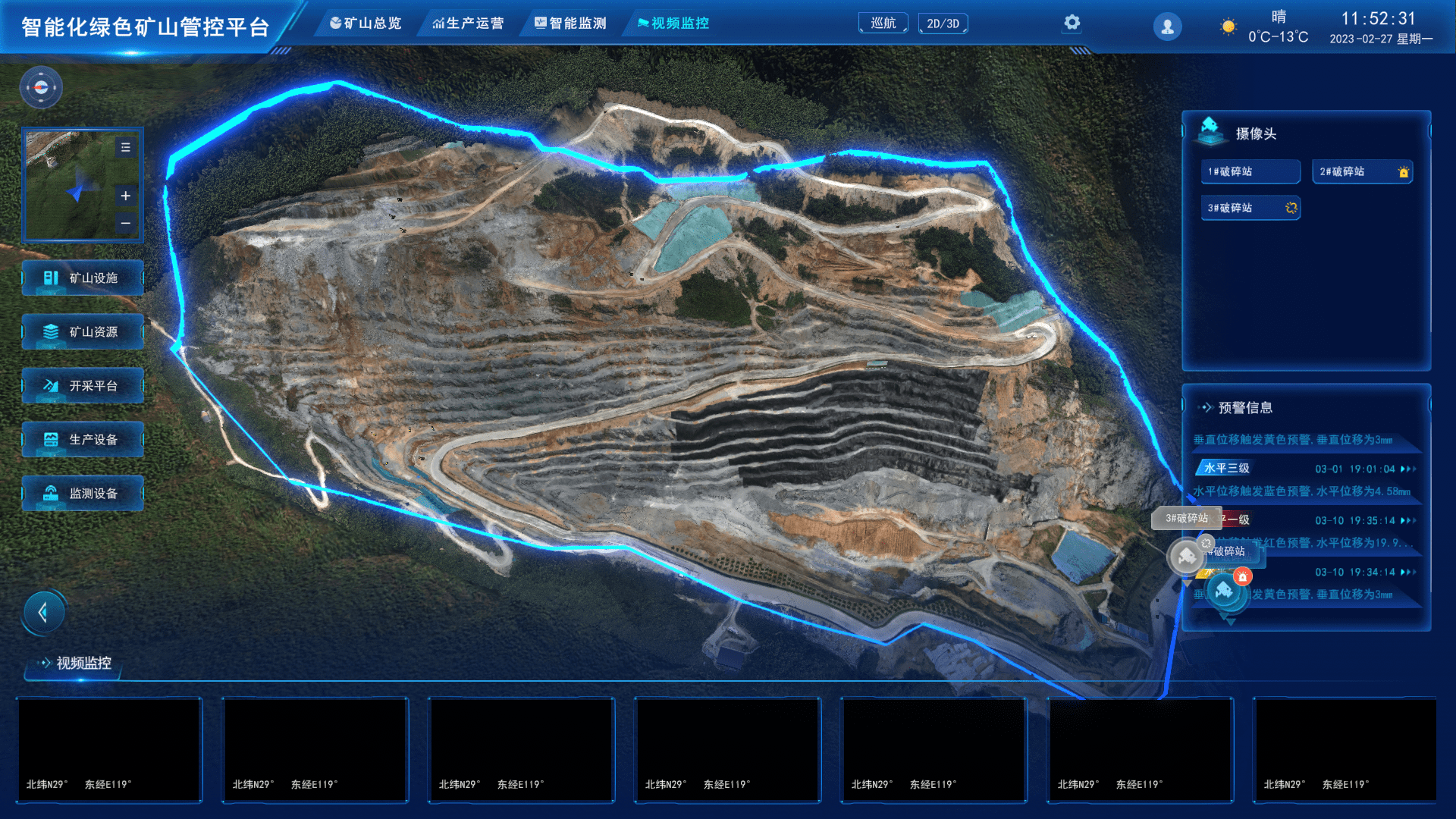This screenshot has height=819, width=1456.
Task: Select the 视频监控 tab
Action: click(673, 24)
